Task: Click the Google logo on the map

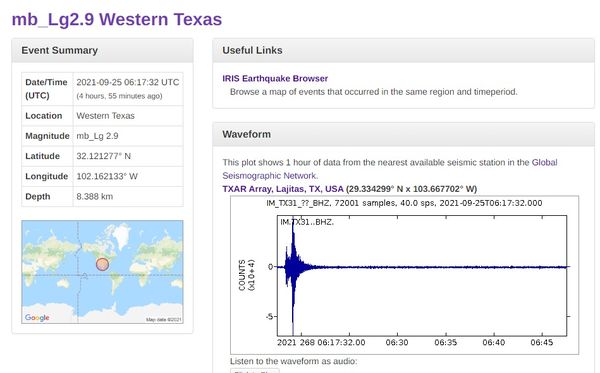Action: (x=37, y=318)
